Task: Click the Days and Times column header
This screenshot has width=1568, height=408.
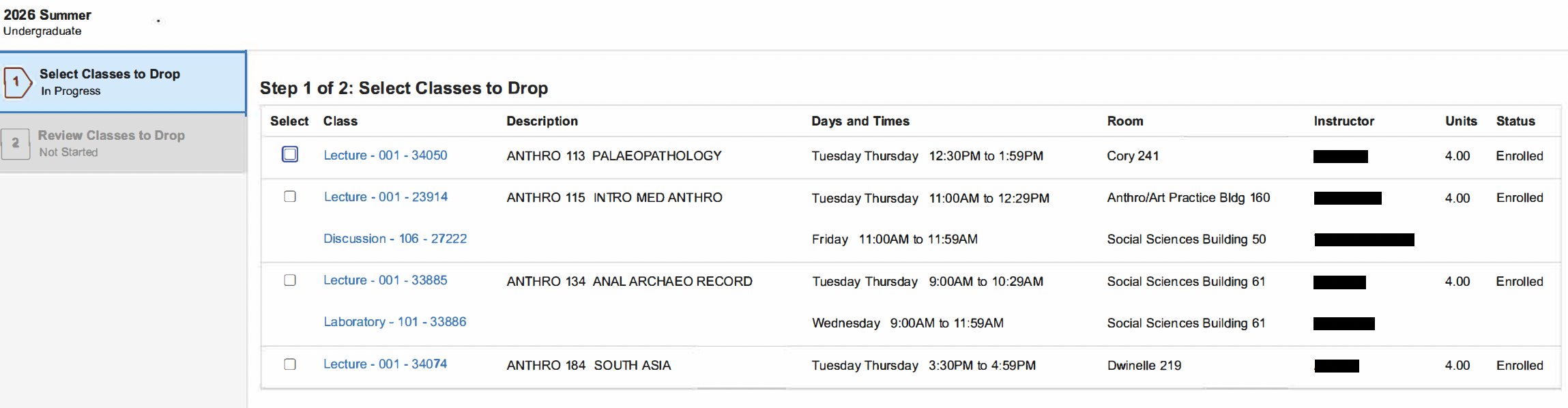Action: (860, 121)
